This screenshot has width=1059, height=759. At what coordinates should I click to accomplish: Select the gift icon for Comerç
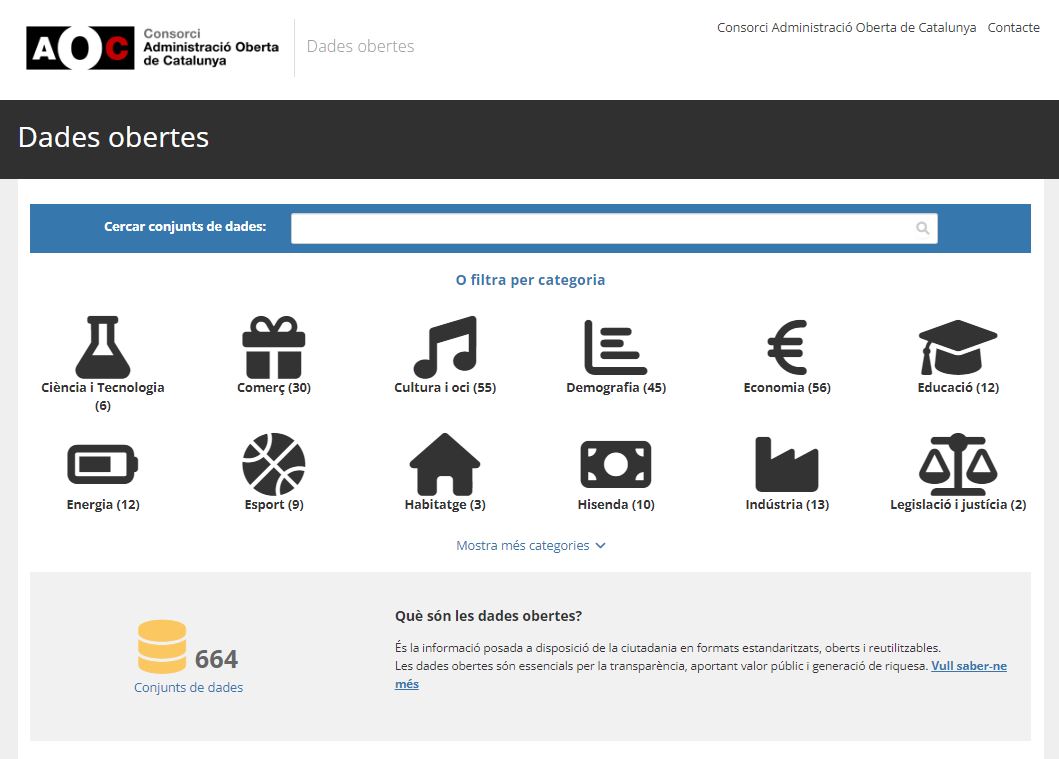[x=273, y=347]
